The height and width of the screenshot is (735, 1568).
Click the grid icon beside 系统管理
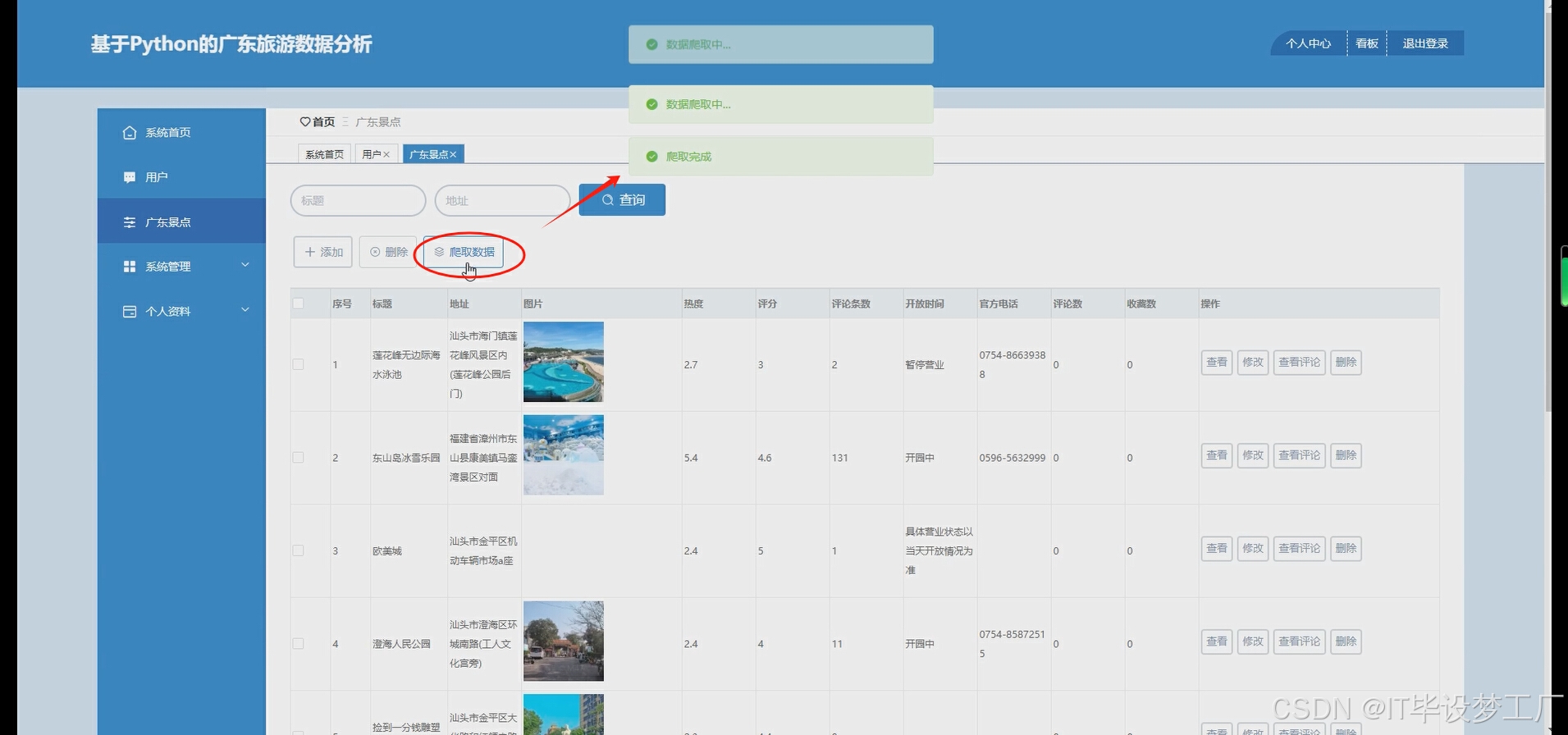point(130,267)
